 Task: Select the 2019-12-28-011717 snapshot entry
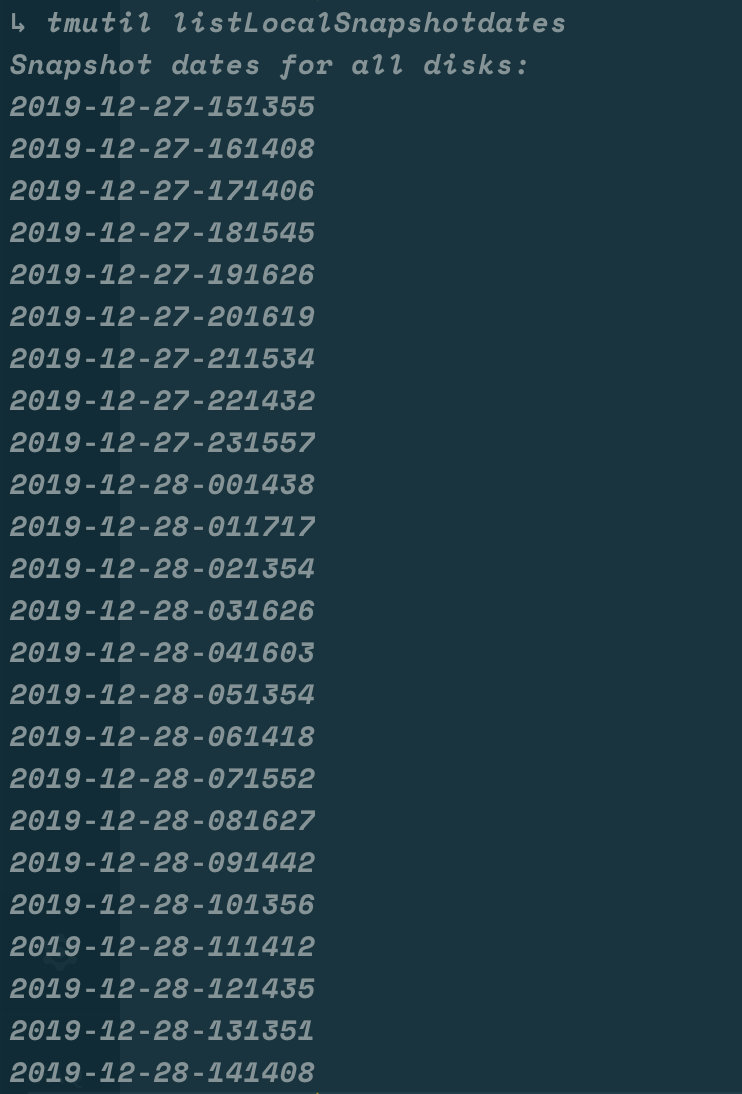pos(163,526)
